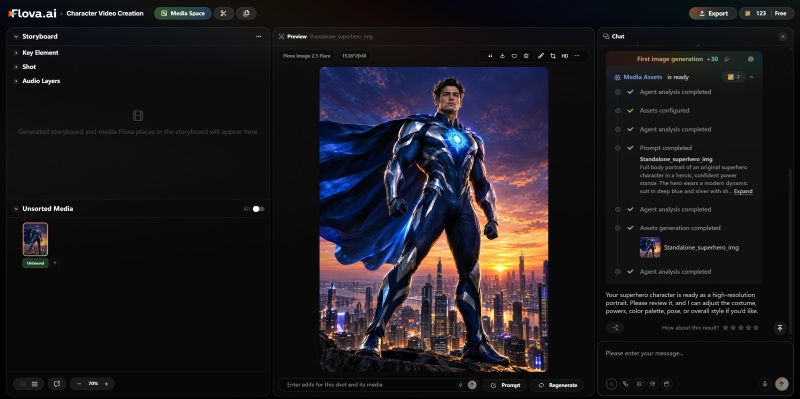The image size is (800, 399).
Task: Select the crop tool
Action: [x=553, y=56]
